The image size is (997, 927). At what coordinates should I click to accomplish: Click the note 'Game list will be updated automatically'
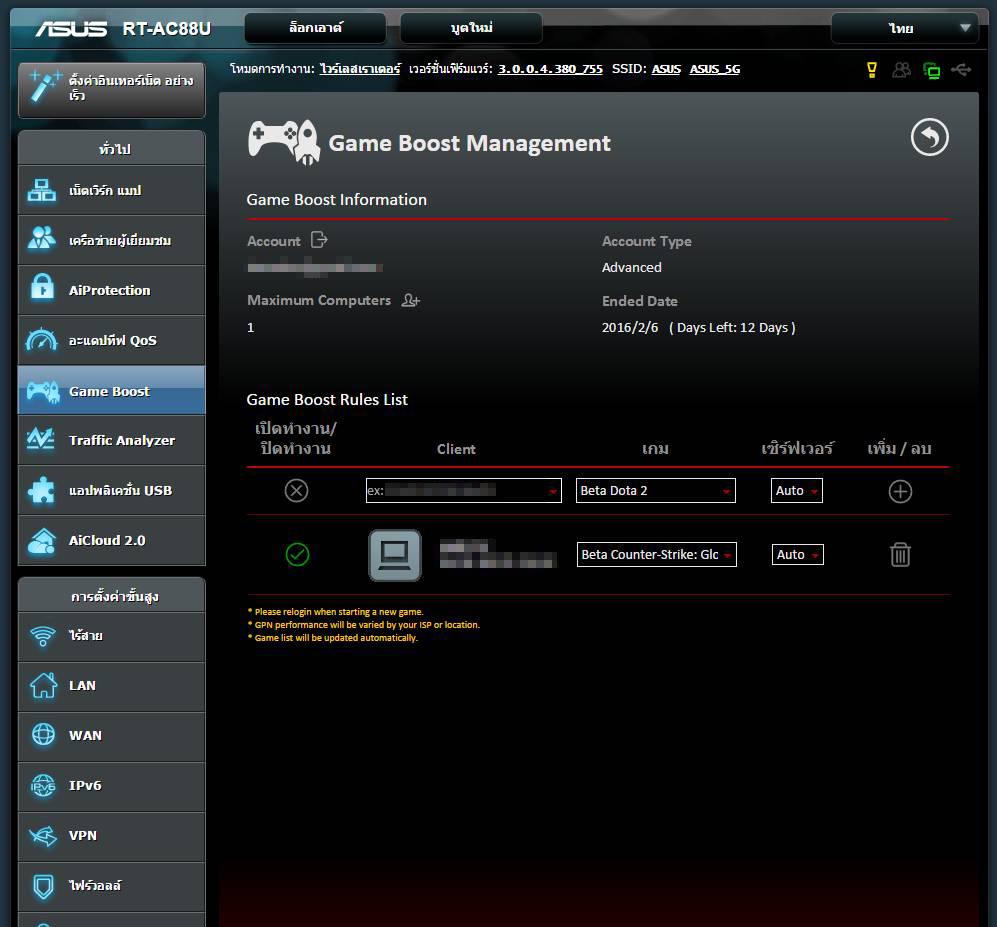click(336, 638)
